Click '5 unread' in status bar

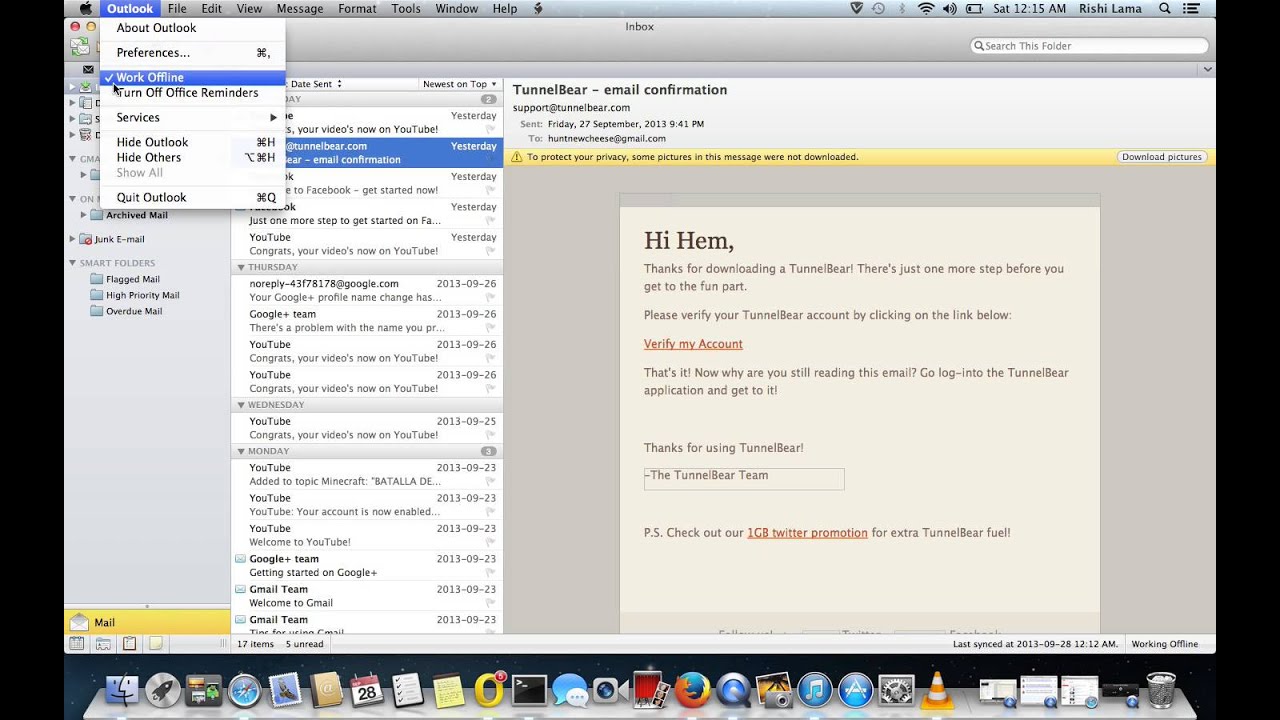coord(304,644)
